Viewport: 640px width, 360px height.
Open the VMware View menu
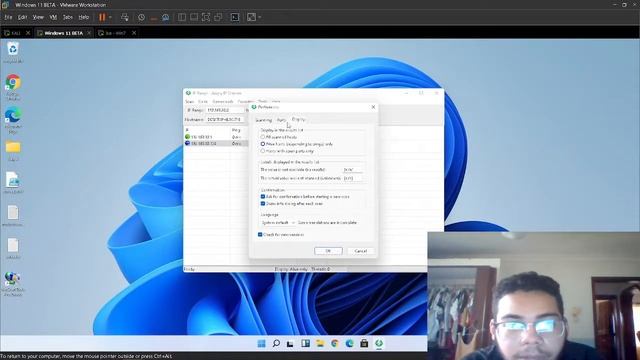point(38,17)
